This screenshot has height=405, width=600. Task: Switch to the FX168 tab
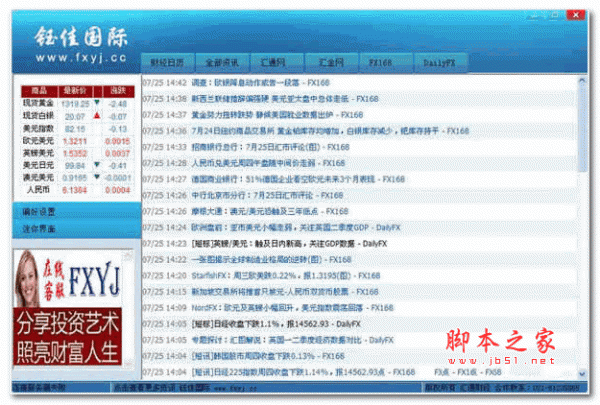pos(386,63)
